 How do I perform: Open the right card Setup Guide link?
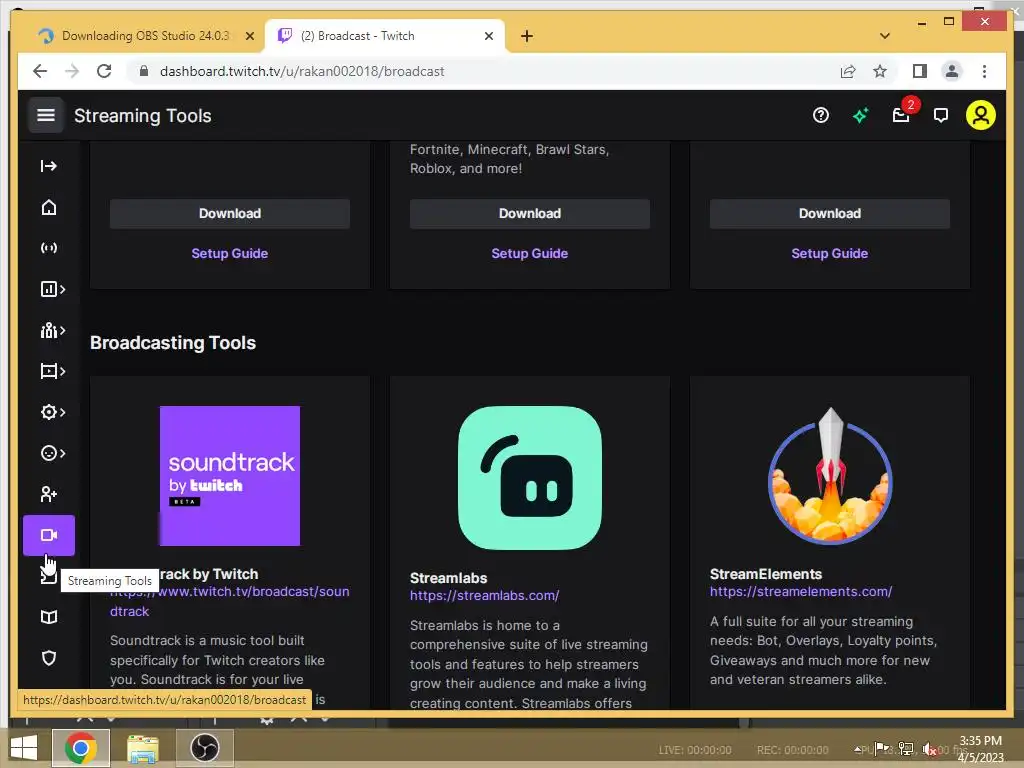[829, 253]
